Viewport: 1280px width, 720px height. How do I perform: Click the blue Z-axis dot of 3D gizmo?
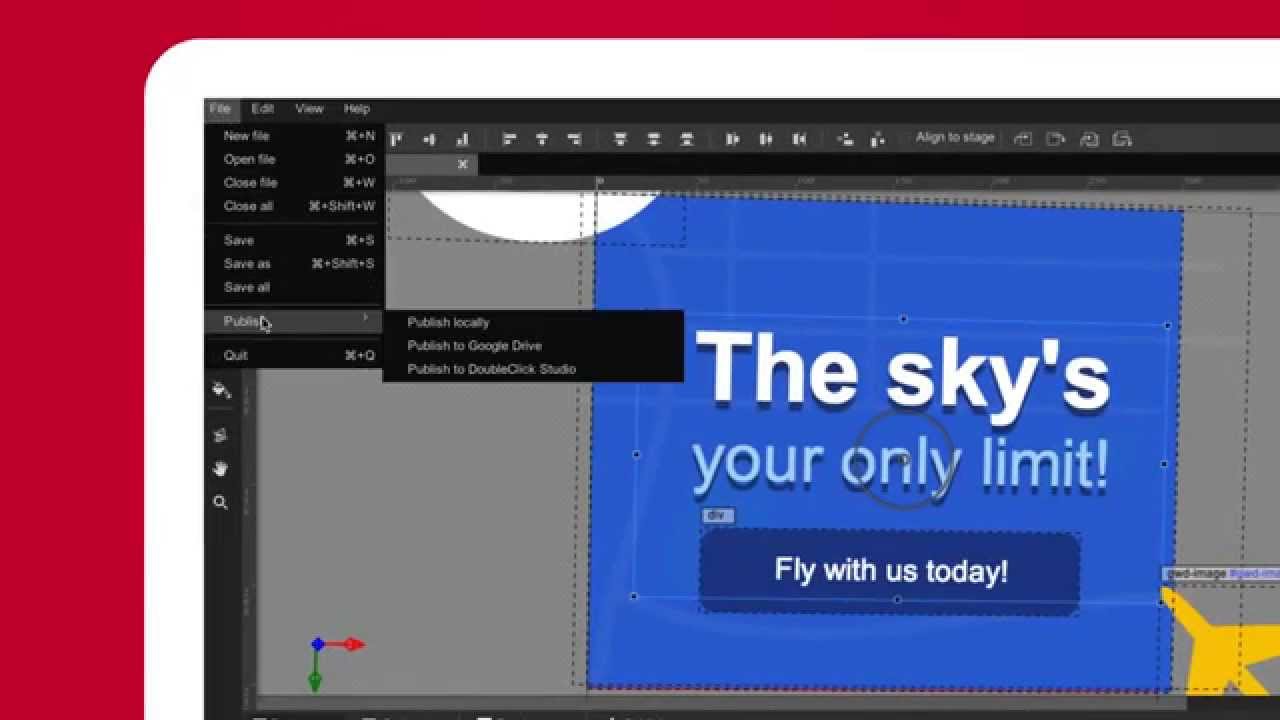(x=317, y=645)
